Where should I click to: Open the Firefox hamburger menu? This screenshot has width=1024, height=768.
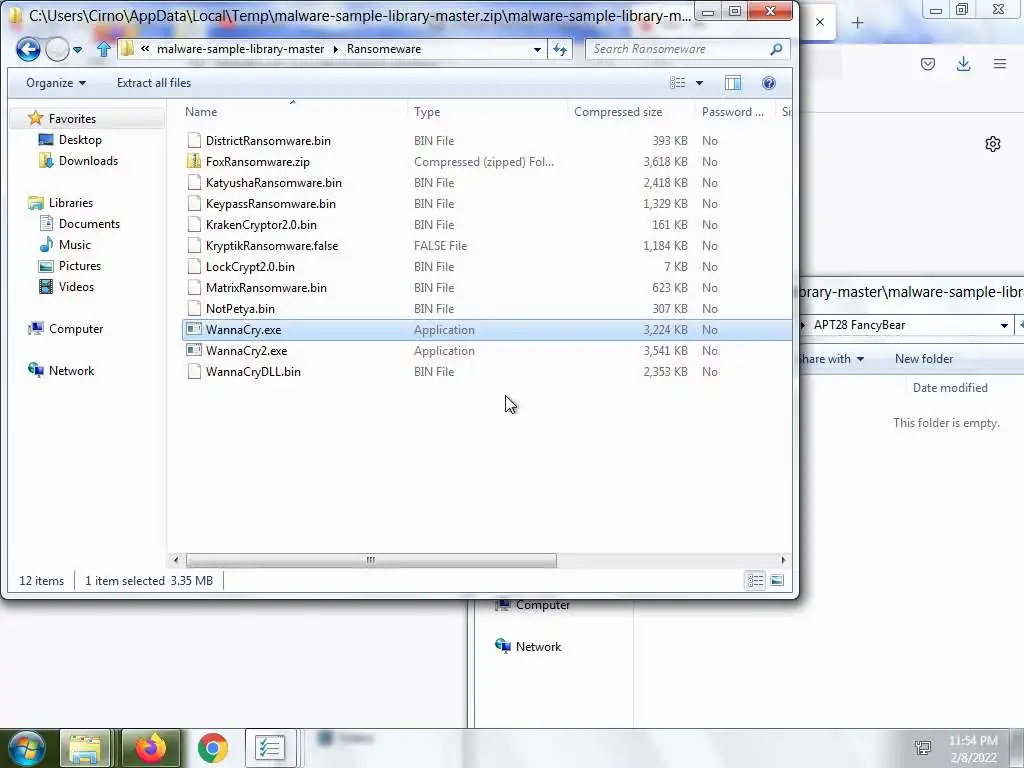[x=1000, y=64]
